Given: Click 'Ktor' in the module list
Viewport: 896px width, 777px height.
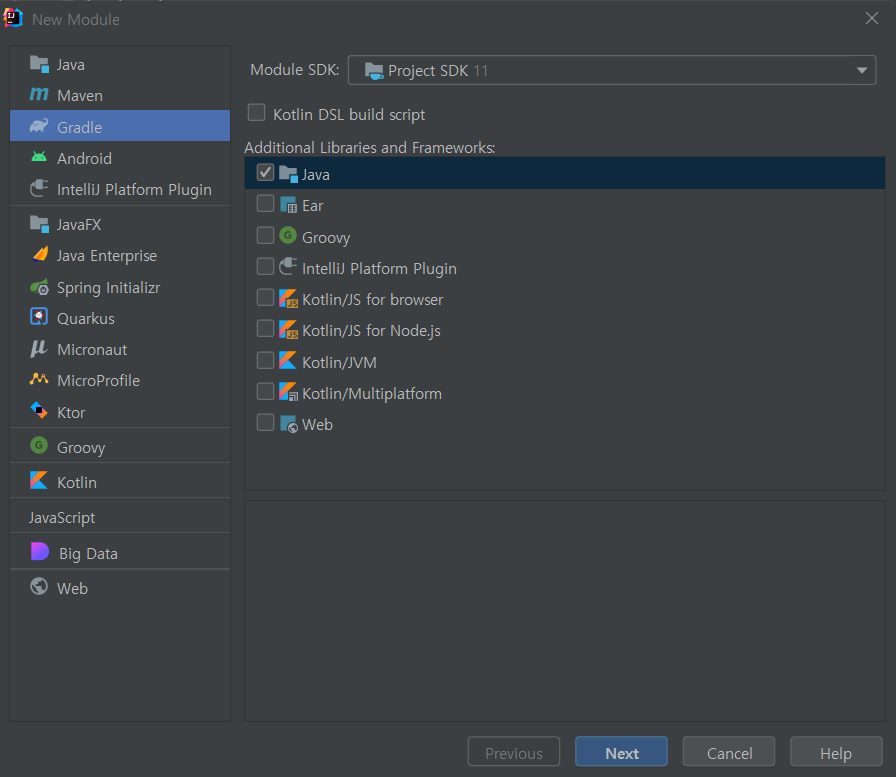Looking at the screenshot, I should pos(71,412).
